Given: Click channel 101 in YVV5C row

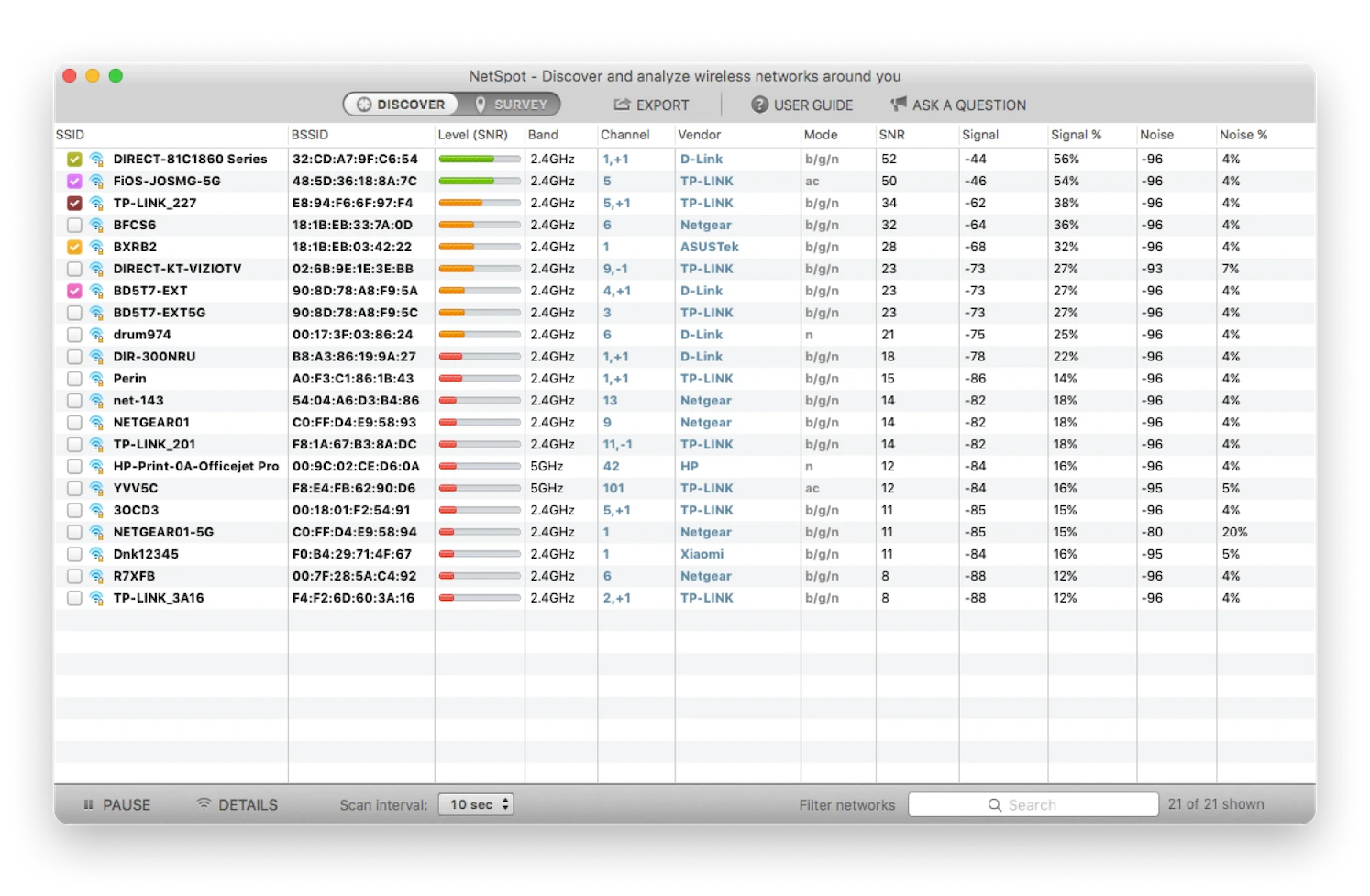Looking at the screenshot, I should tap(613, 489).
